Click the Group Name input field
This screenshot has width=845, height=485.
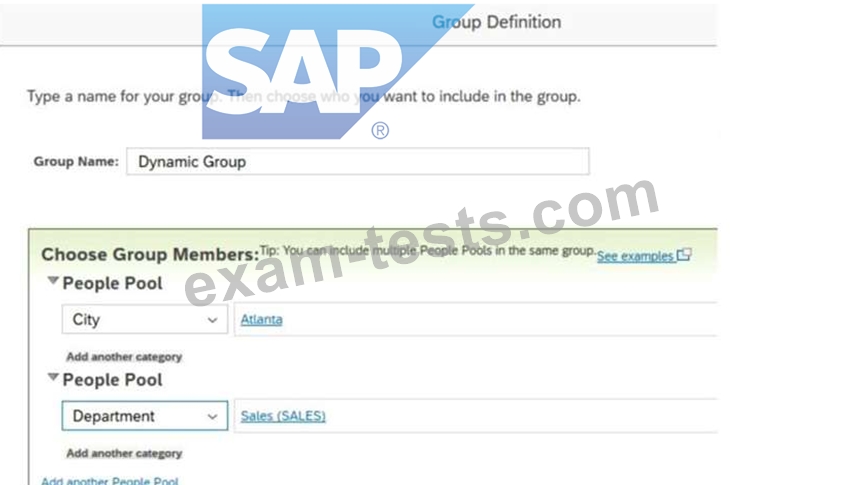tap(358, 162)
